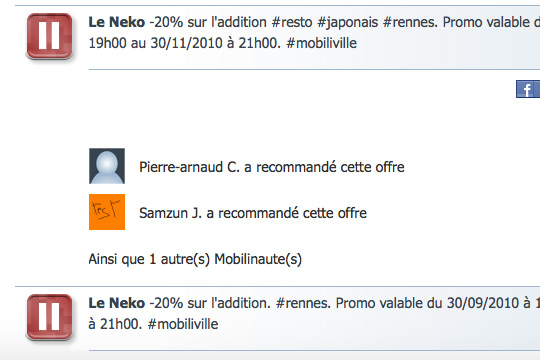Click the -20% sur l'addition. text in the bottom offer
The width and height of the screenshot is (540, 360).
pyautogui.click(x=210, y=304)
